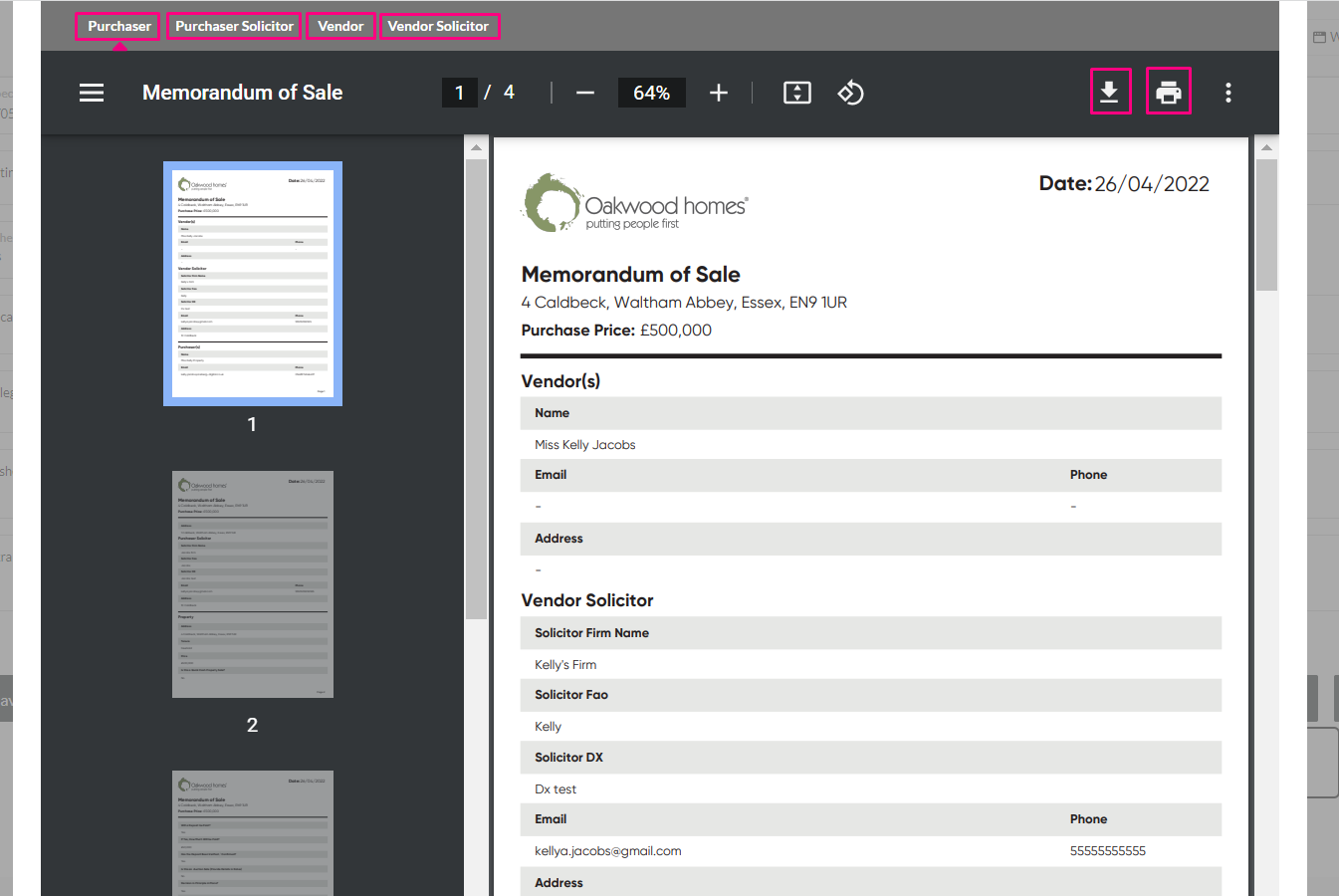Rotate the document counterclockwise
Image resolution: width=1339 pixels, height=896 pixels.
pos(850,93)
